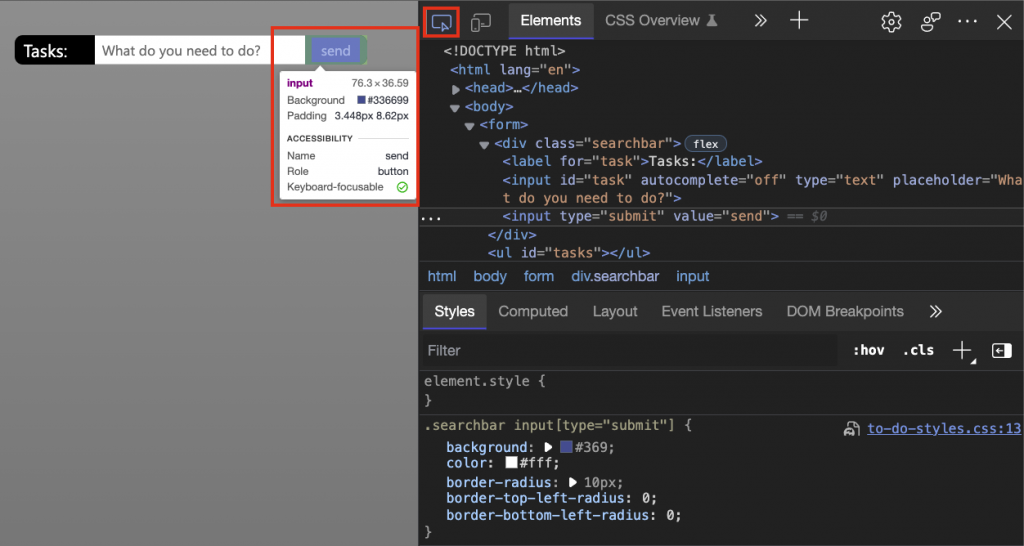
Task: Open the to-do-styles.css:13 source link
Action: click(944, 428)
